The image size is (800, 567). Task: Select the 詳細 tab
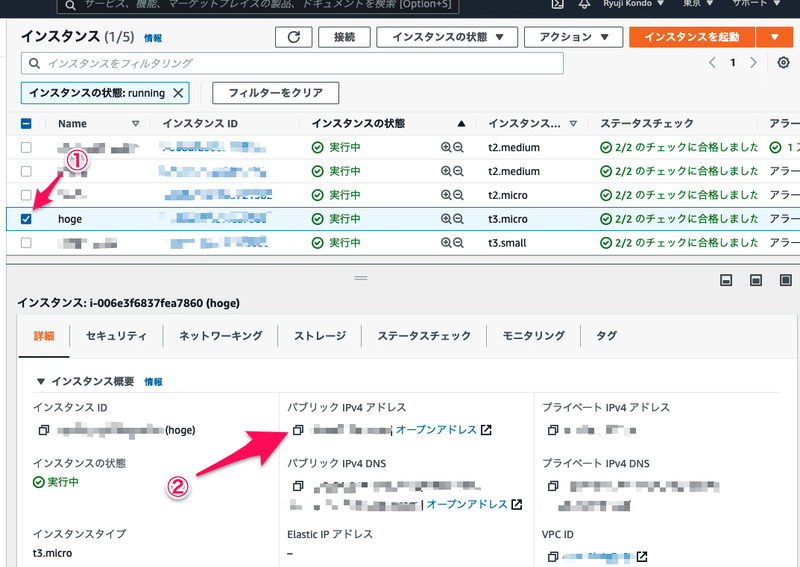point(44,336)
